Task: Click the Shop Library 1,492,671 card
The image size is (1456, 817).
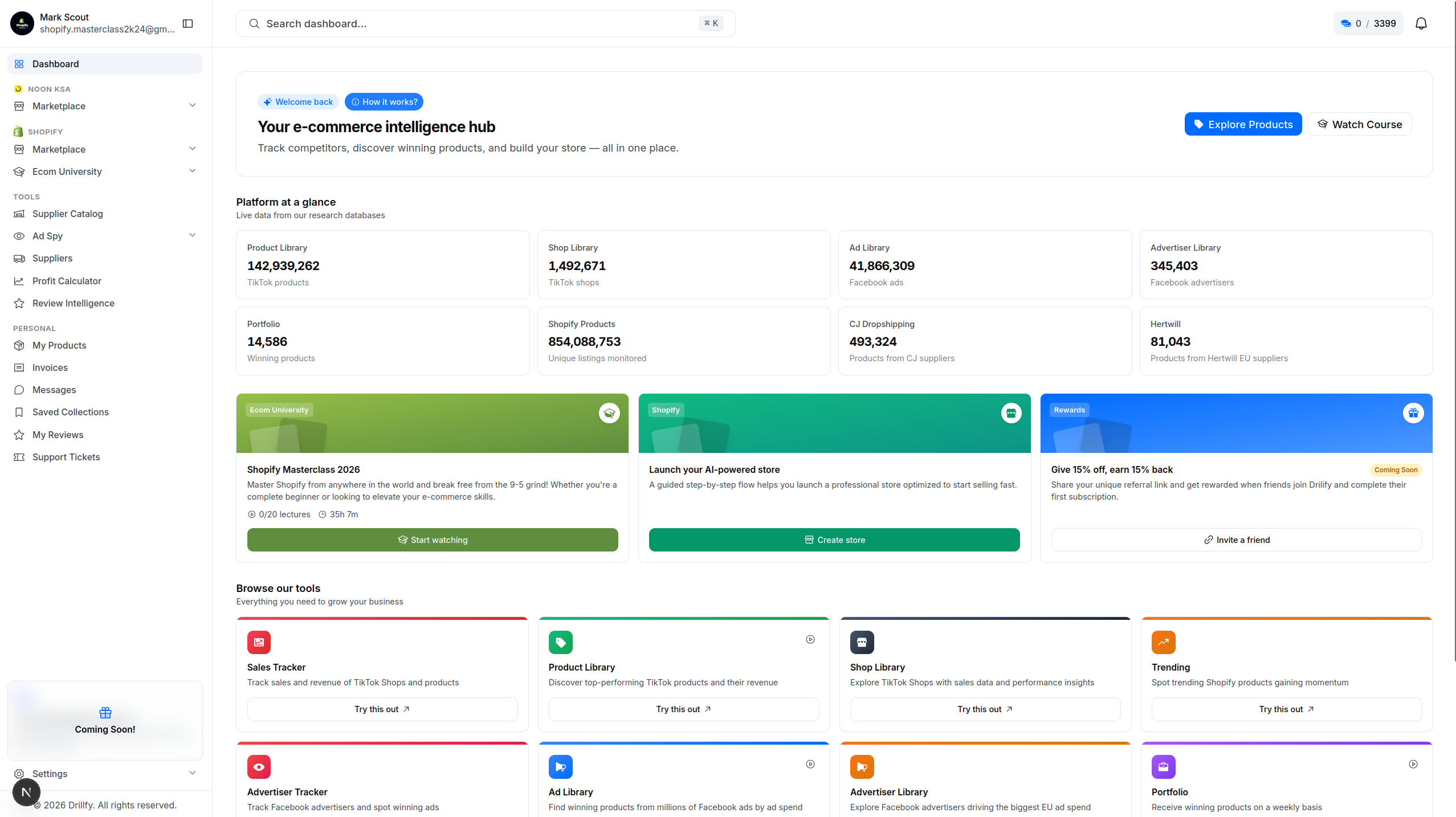Action: 684,265
